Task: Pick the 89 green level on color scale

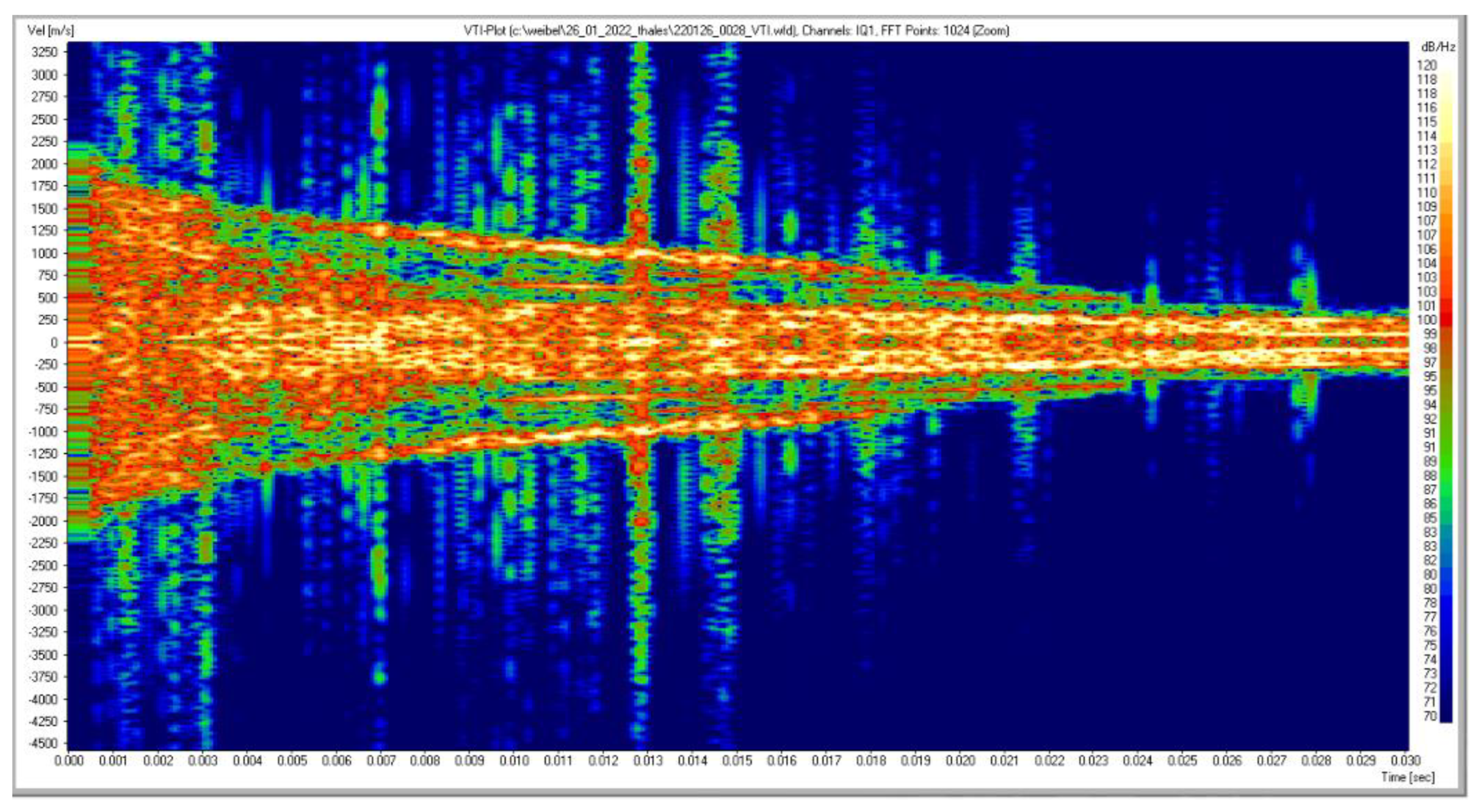Action: pyautogui.click(x=1429, y=461)
